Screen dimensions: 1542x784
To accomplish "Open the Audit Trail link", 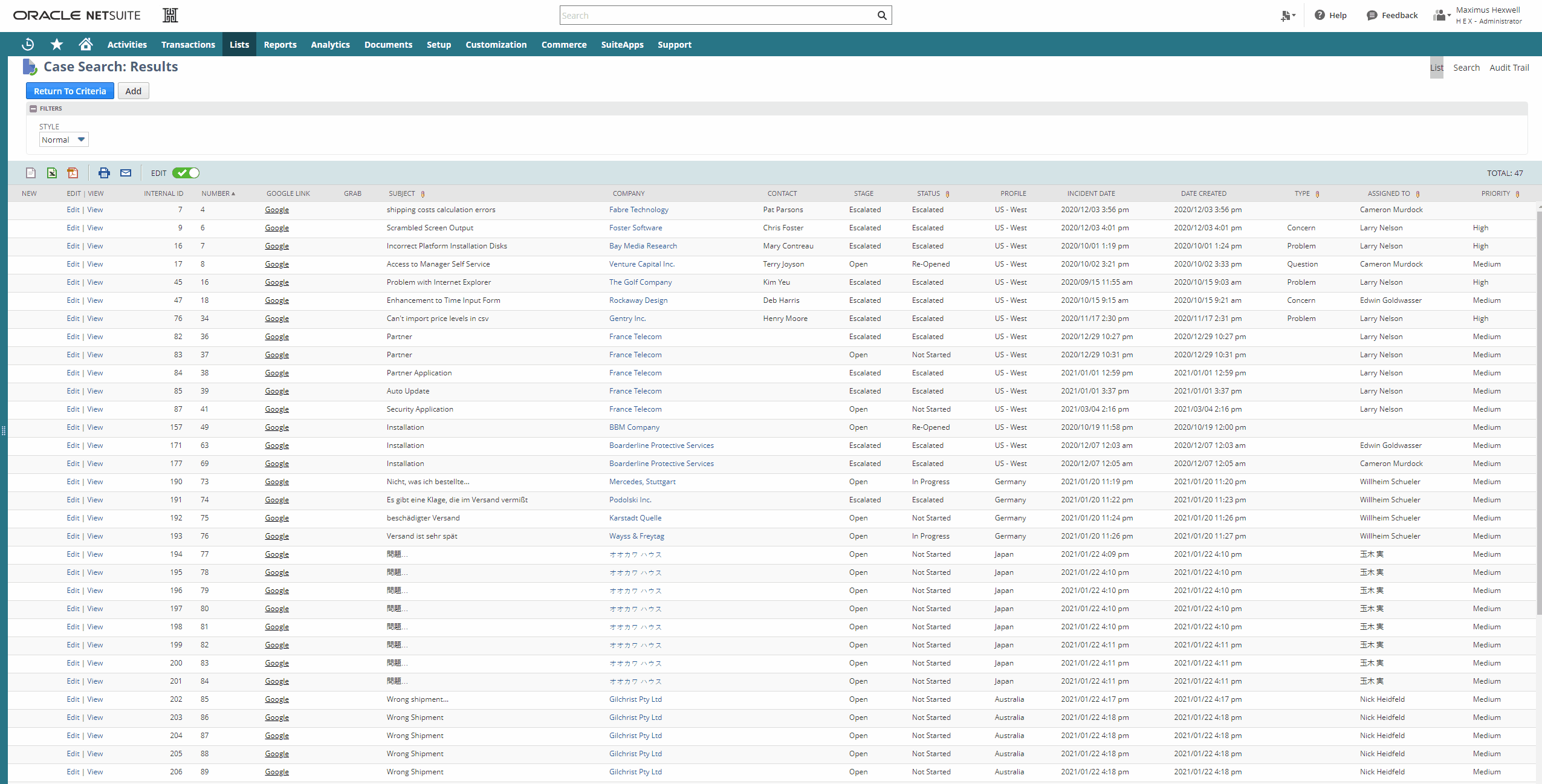I will tap(1509, 68).
